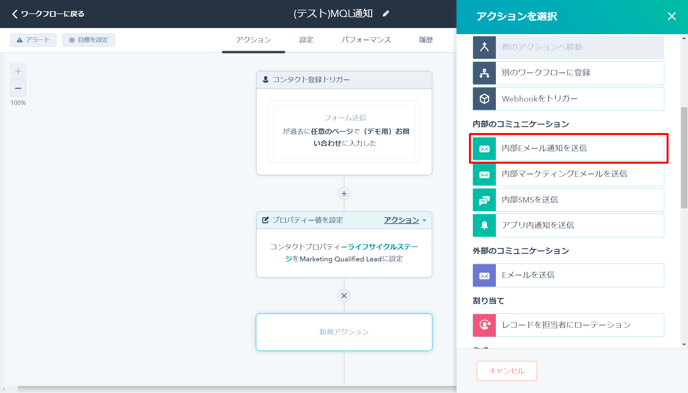Image resolution: width=688 pixels, height=393 pixels.
Task: Click the 外部のコミュニケーション section heading
Action: 521,251
